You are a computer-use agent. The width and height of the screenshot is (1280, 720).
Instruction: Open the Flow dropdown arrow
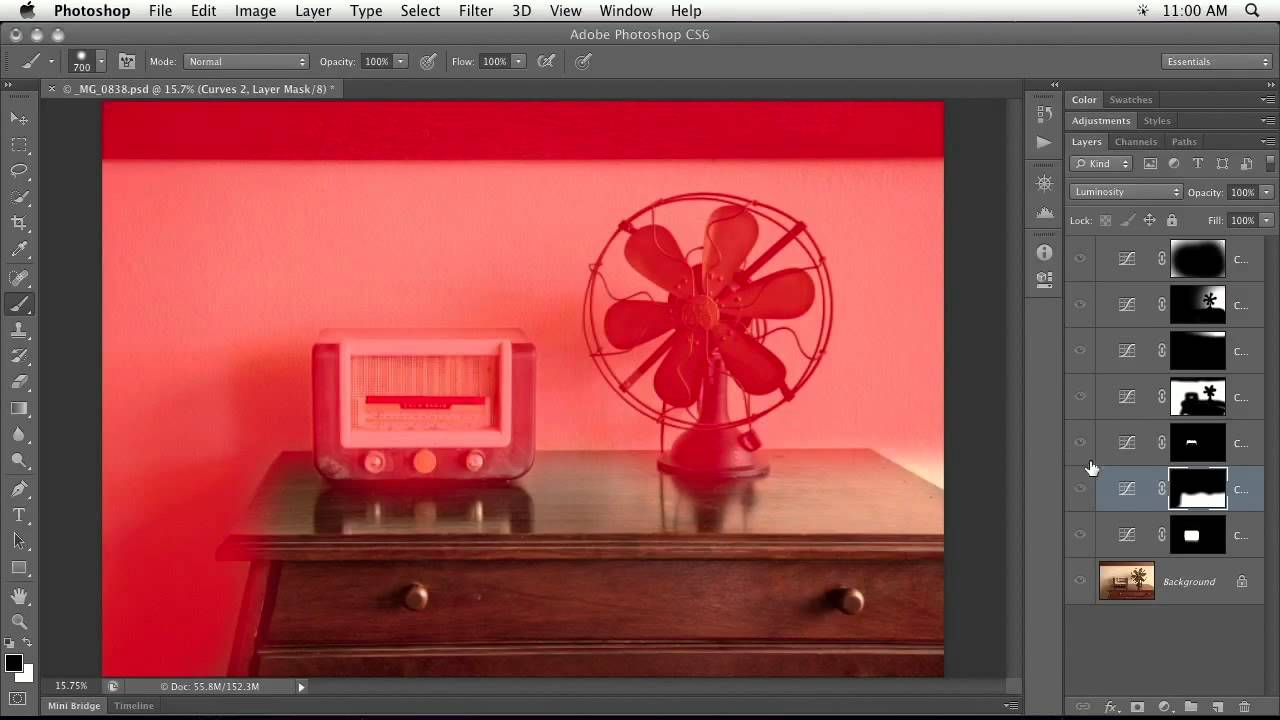[518, 61]
